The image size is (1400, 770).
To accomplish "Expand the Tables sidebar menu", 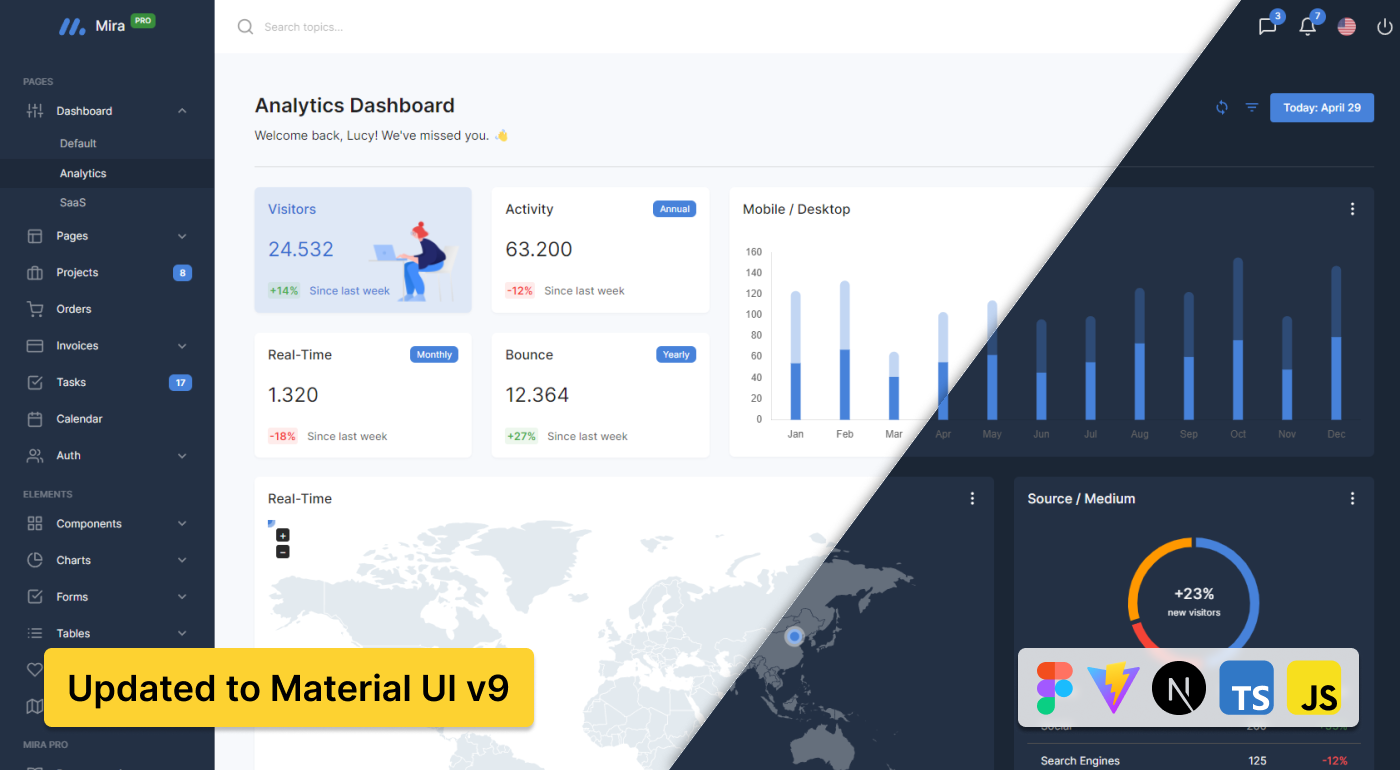I will click(x=182, y=634).
